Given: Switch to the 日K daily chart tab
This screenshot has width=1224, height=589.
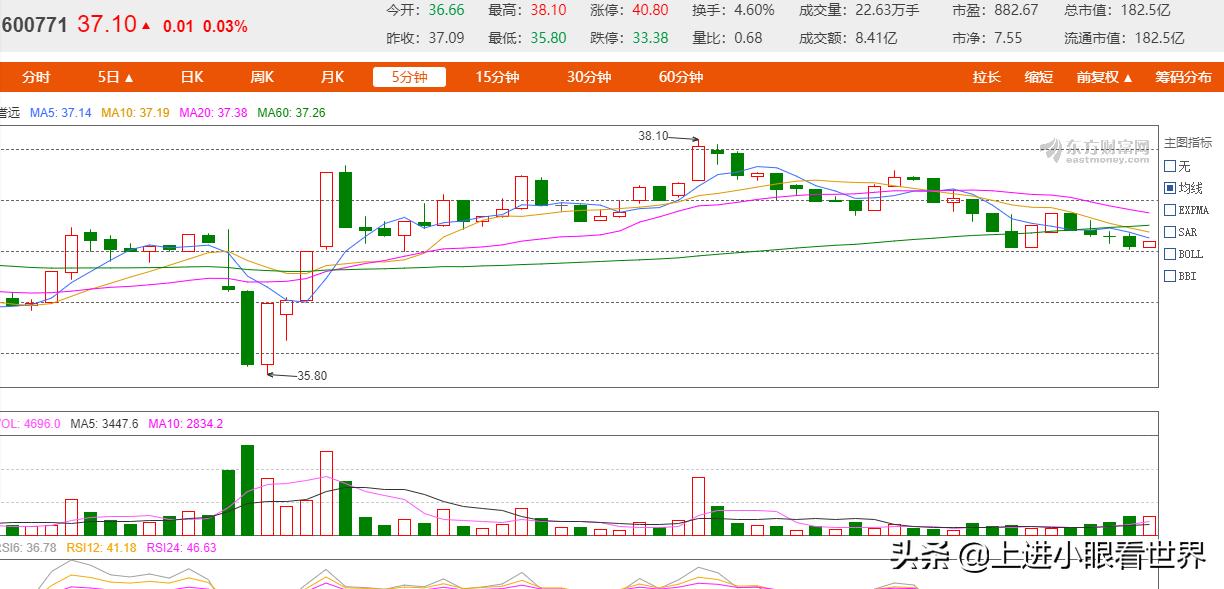Looking at the screenshot, I should [190, 76].
